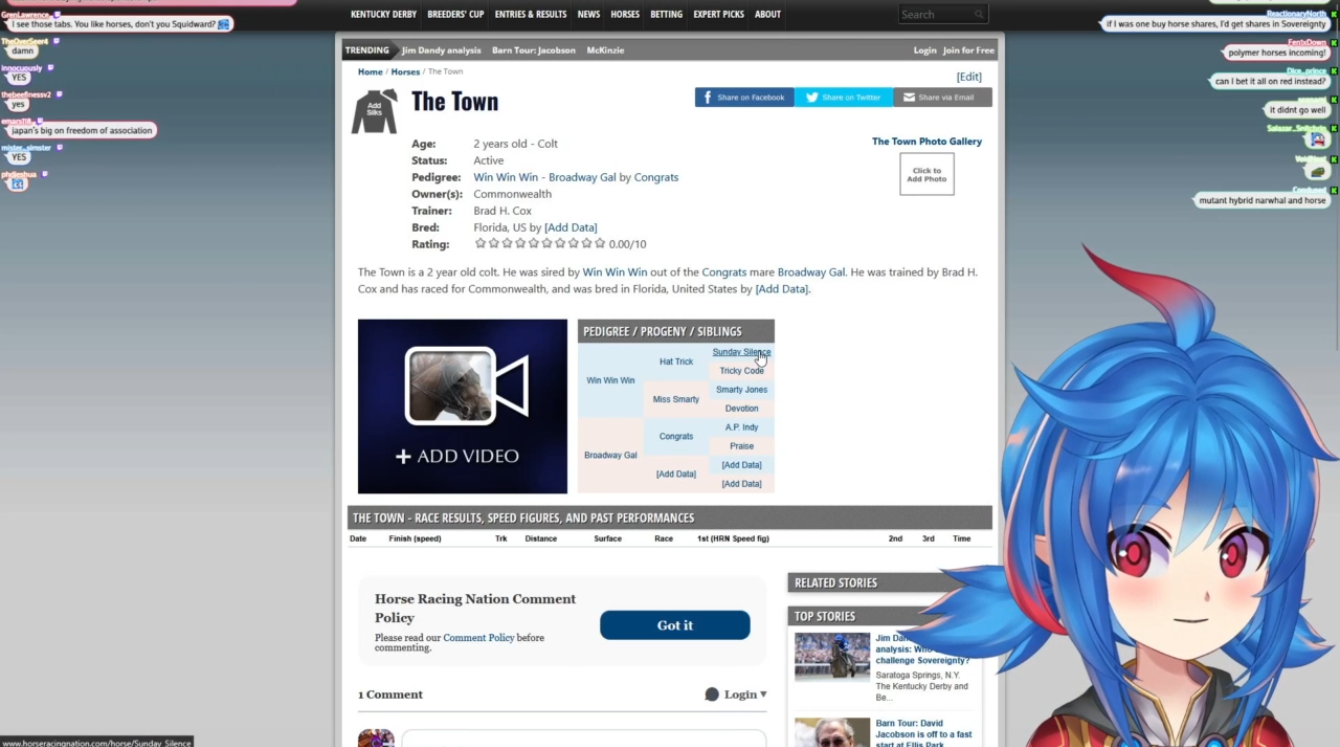Viewport: 1340px width, 747px height.
Task: Open the Expert Picks menu
Action: [718, 14]
